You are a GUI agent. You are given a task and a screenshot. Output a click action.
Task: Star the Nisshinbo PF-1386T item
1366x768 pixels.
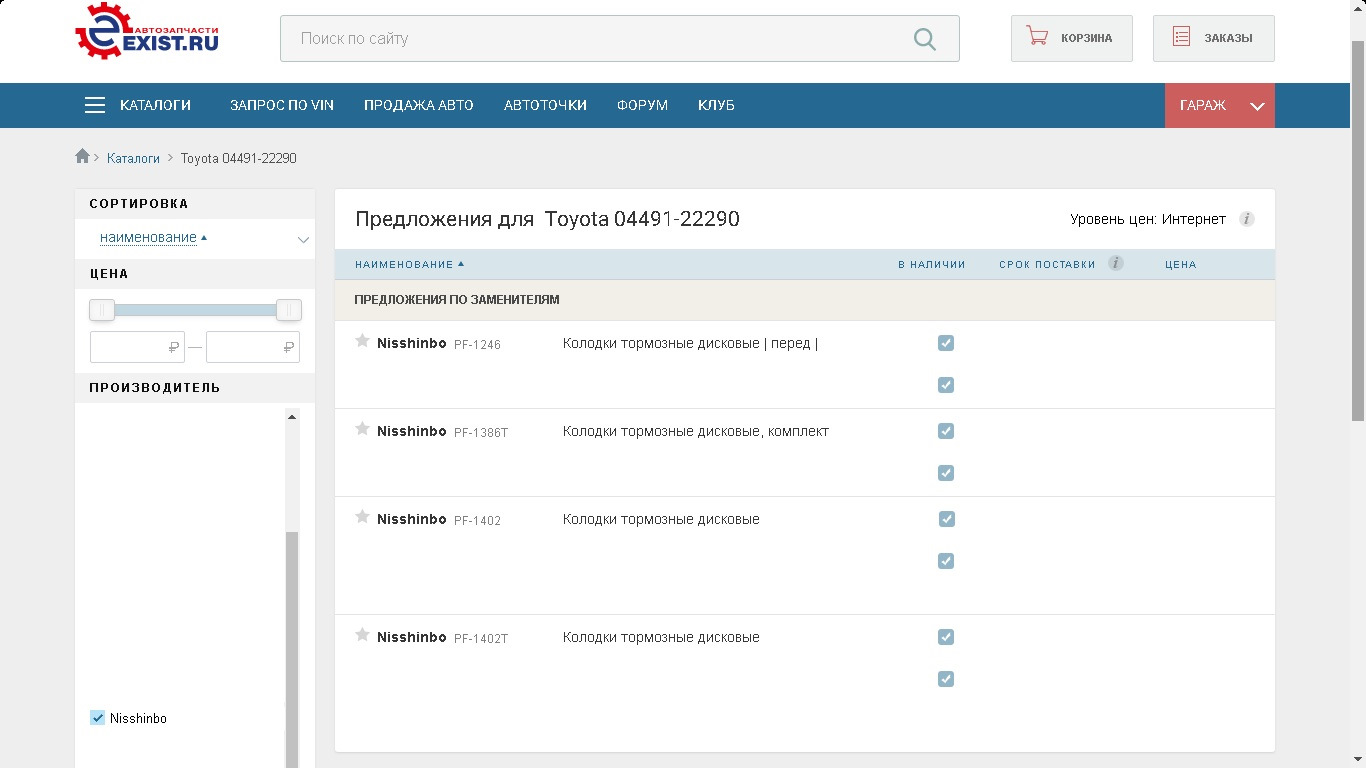click(362, 430)
